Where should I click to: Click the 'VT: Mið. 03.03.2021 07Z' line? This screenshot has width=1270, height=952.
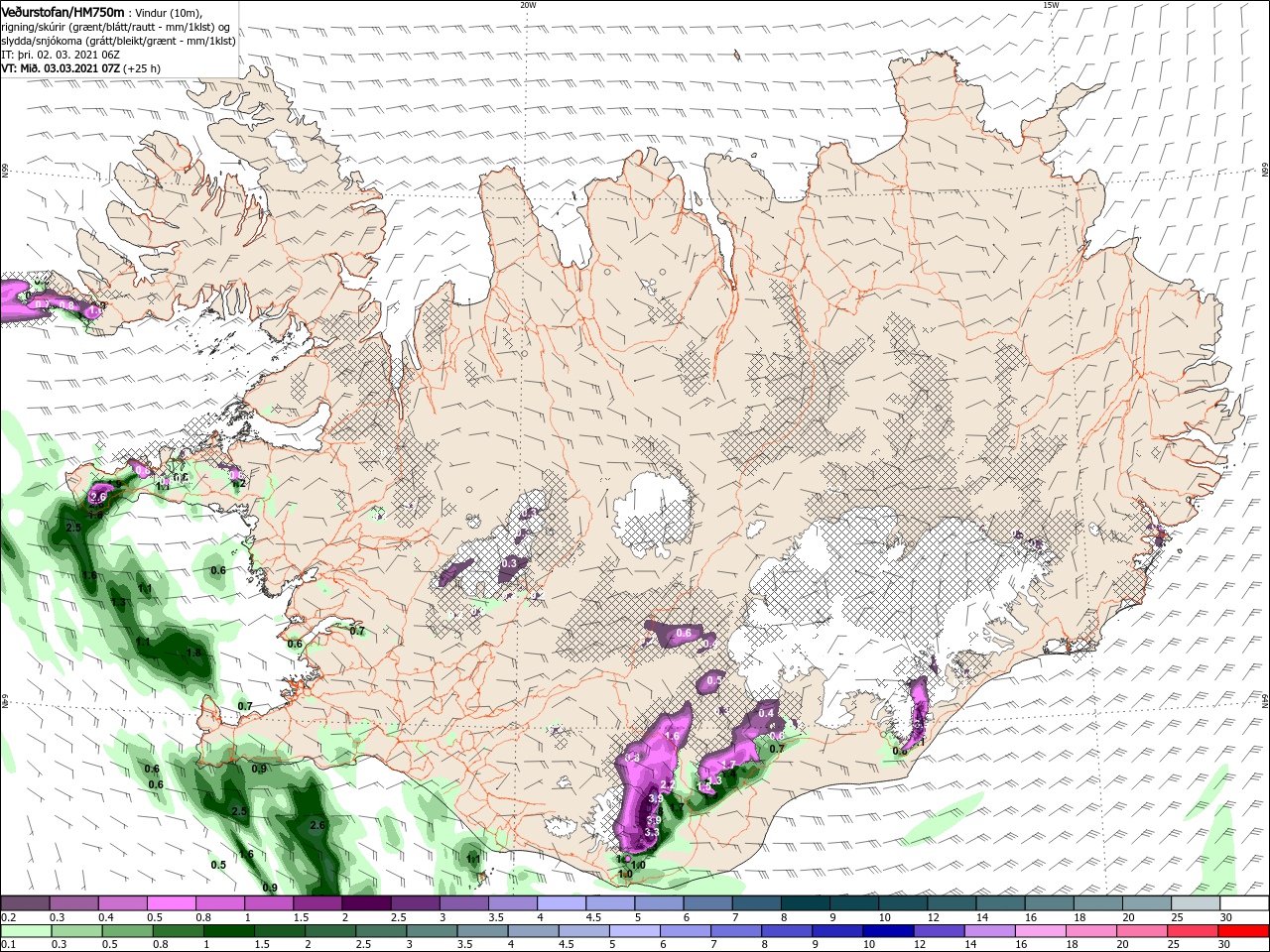(61, 68)
